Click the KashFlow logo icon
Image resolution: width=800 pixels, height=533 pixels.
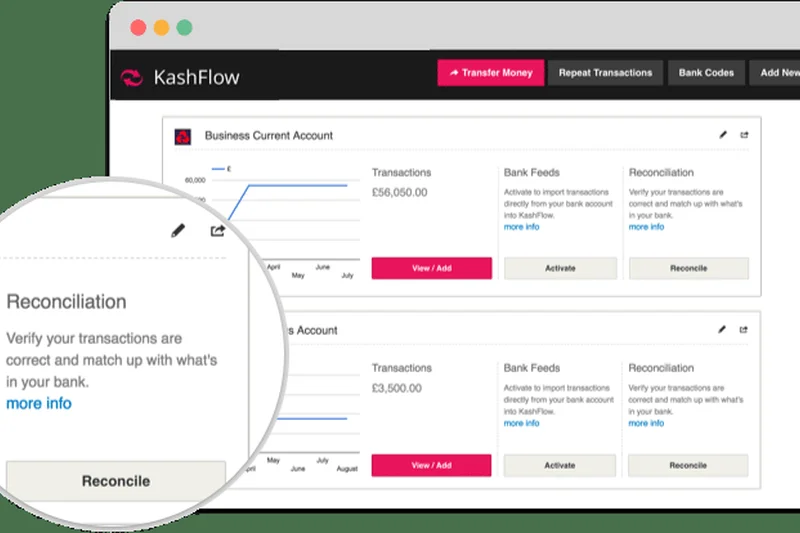point(132,77)
